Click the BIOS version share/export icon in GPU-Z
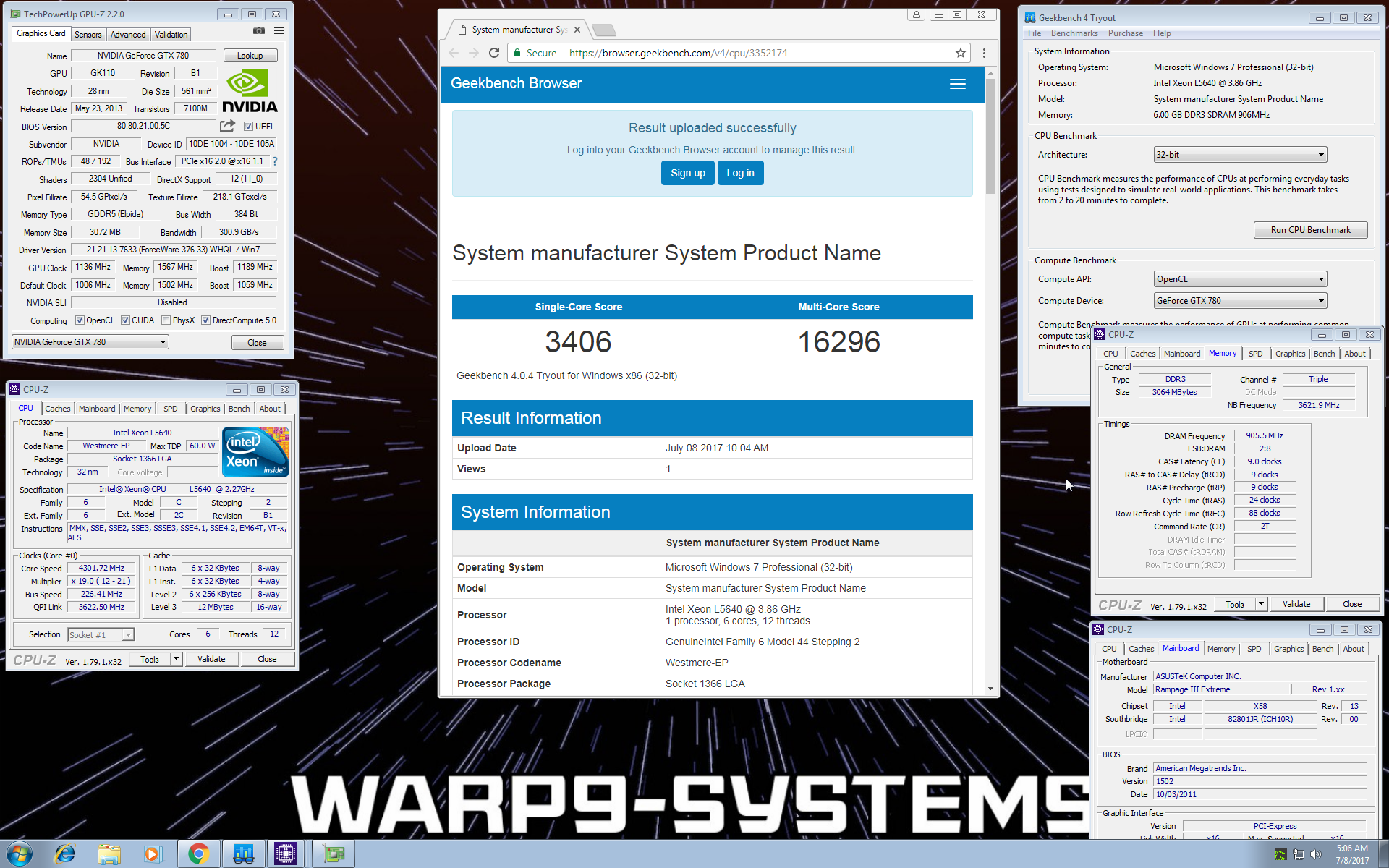The image size is (1389, 868). (x=227, y=126)
